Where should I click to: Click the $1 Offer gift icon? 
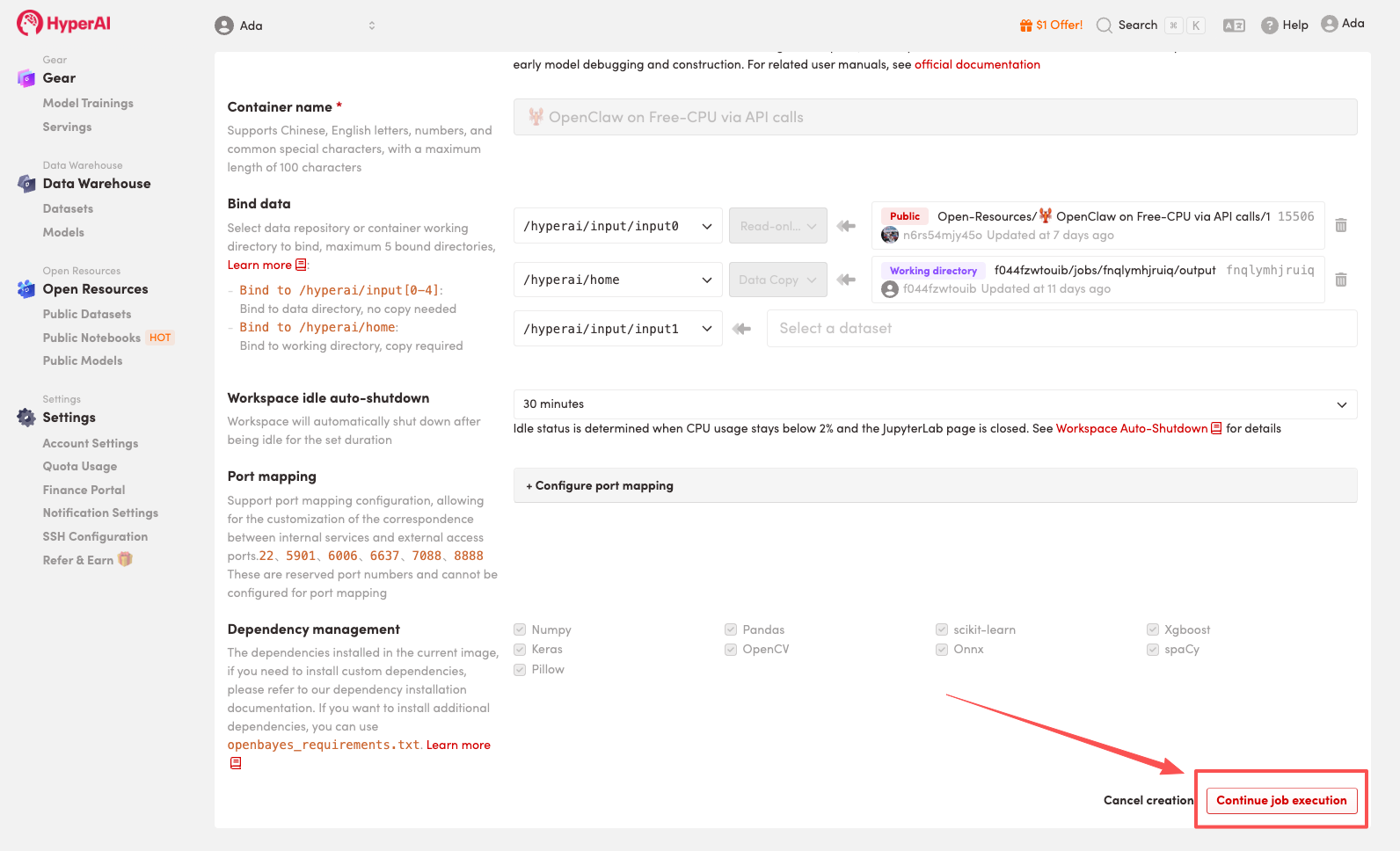[1025, 25]
